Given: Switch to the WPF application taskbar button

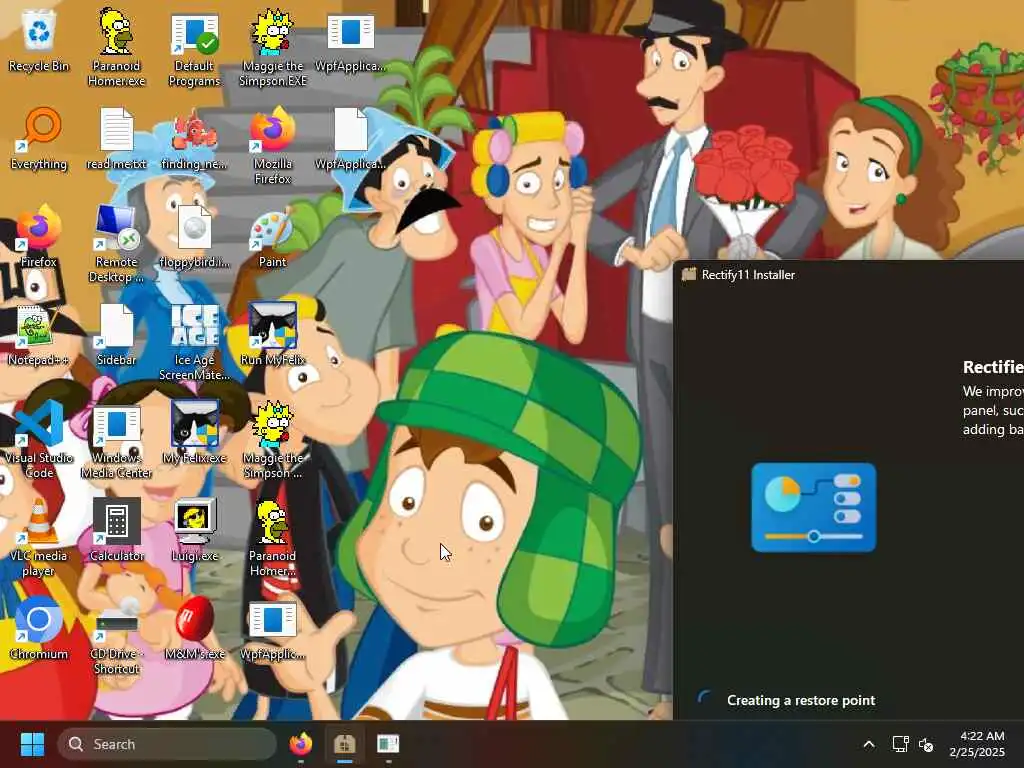Looking at the screenshot, I should point(388,744).
